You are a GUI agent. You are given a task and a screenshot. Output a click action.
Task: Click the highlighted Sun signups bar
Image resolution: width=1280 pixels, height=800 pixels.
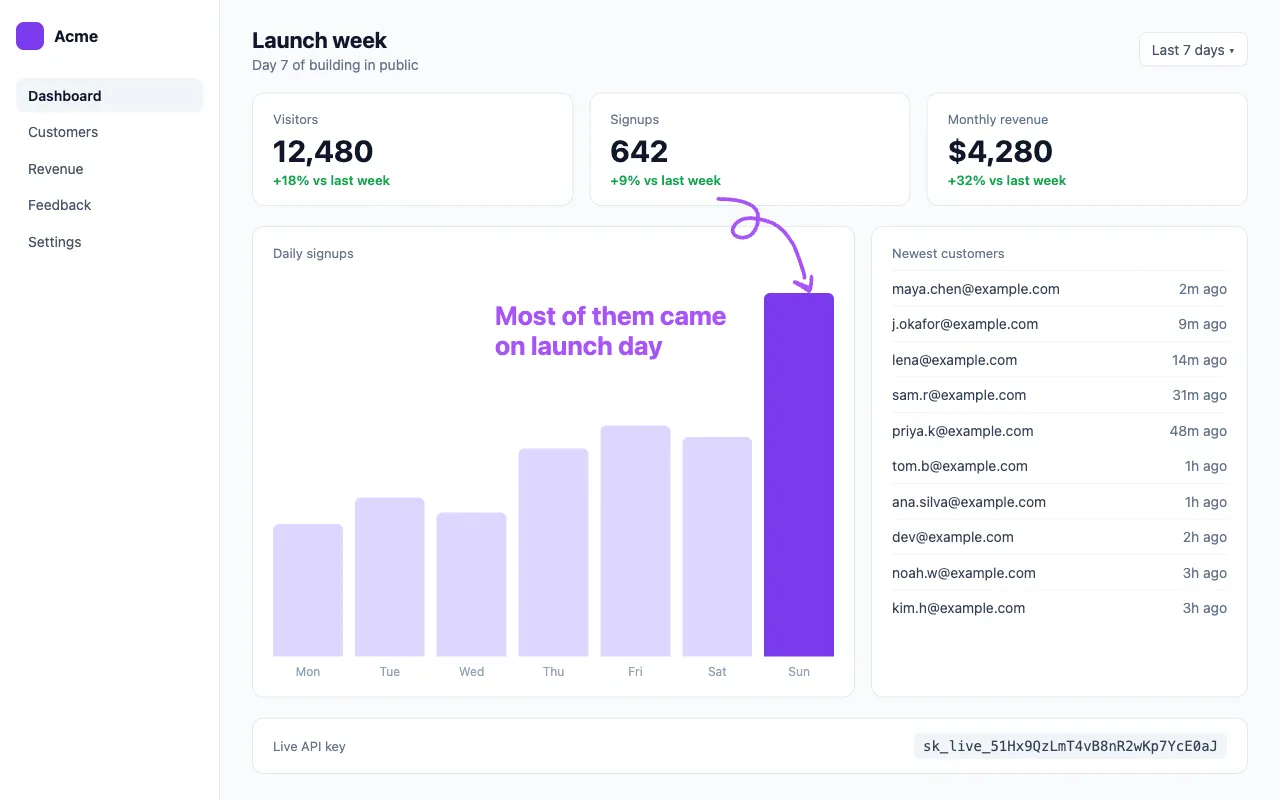pyautogui.click(x=799, y=475)
